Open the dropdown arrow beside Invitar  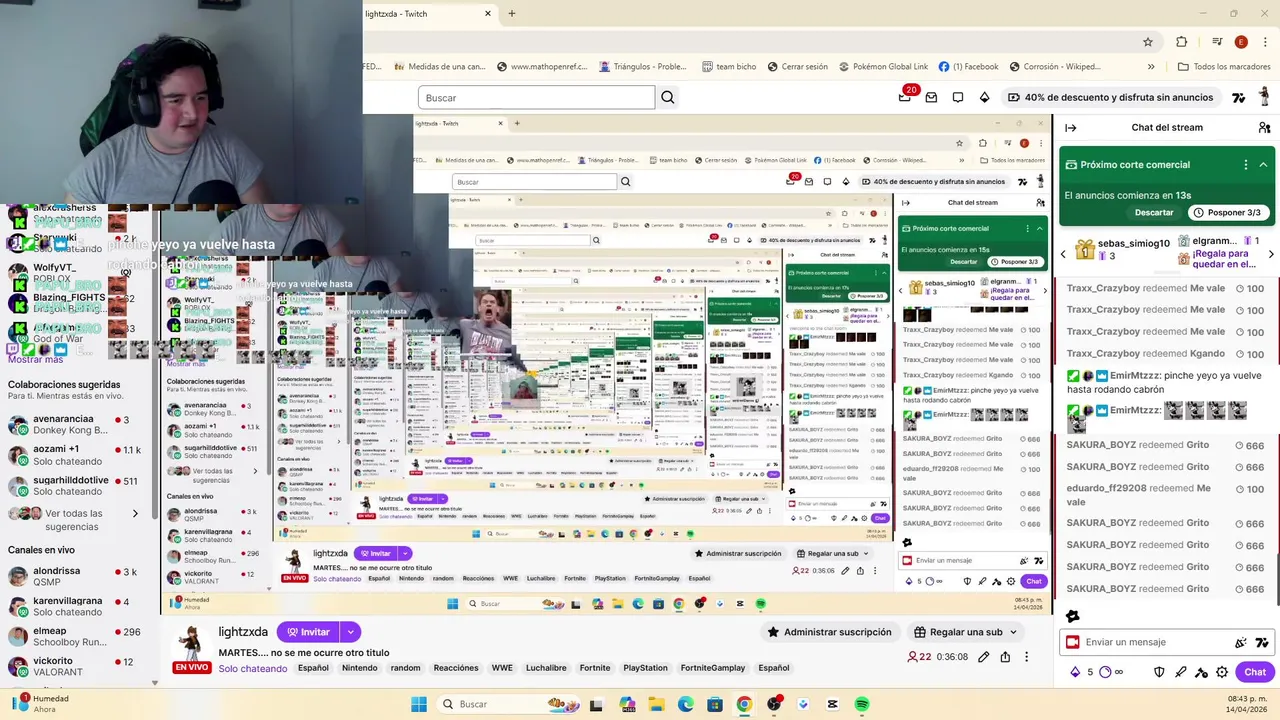[350, 632]
